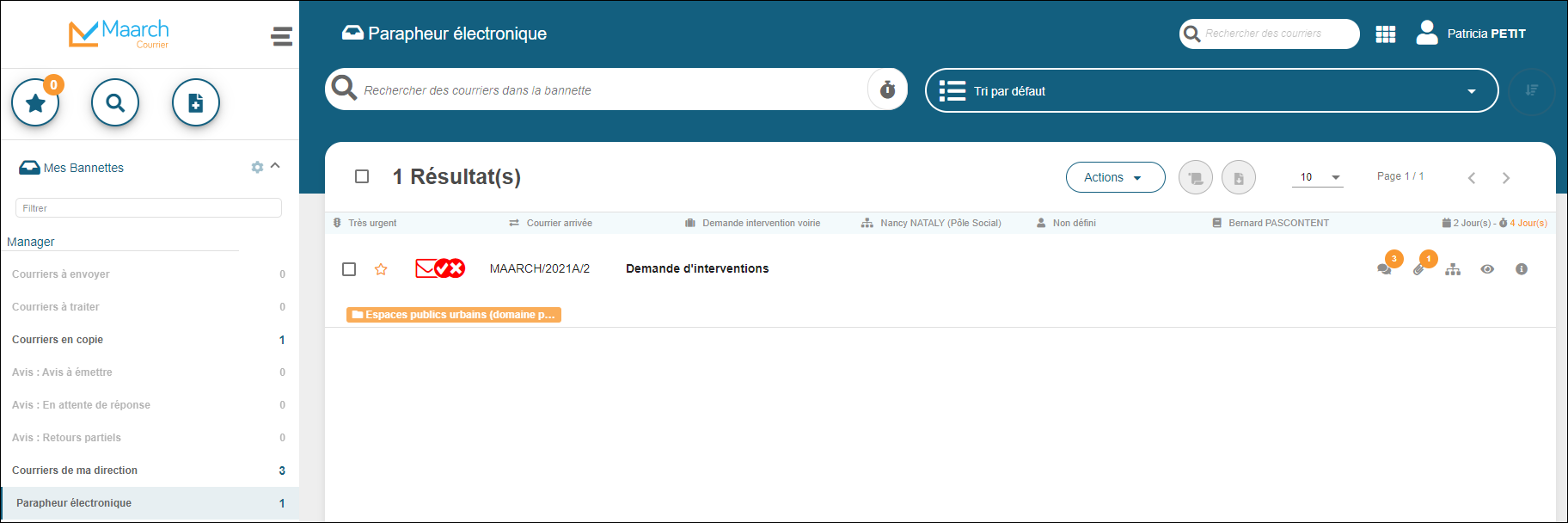Collapse the Mes Bannettes panel
The width and height of the screenshot is (1568, 523).
tap(275, 166)
